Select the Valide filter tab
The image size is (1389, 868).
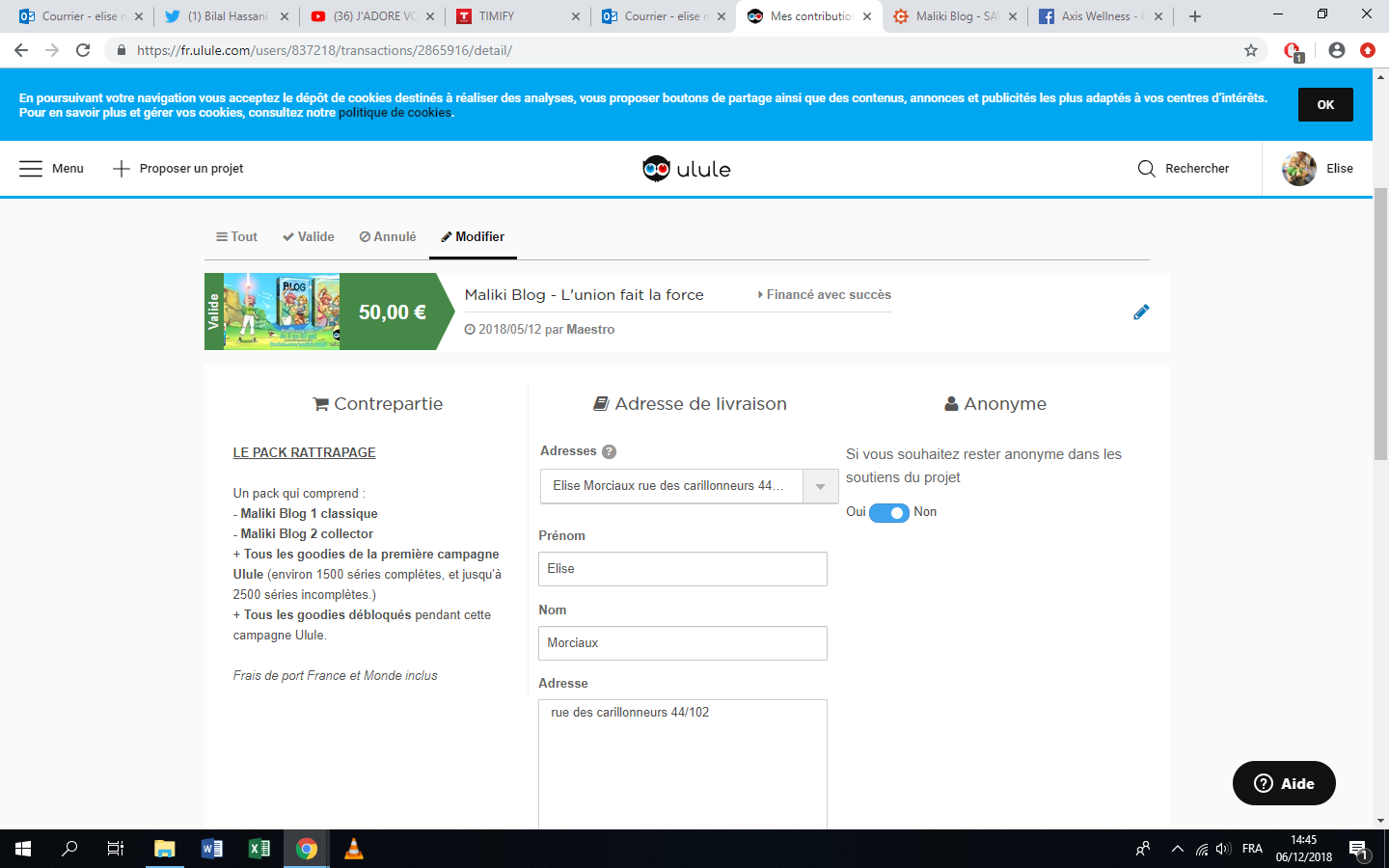[x=309, y=237]
